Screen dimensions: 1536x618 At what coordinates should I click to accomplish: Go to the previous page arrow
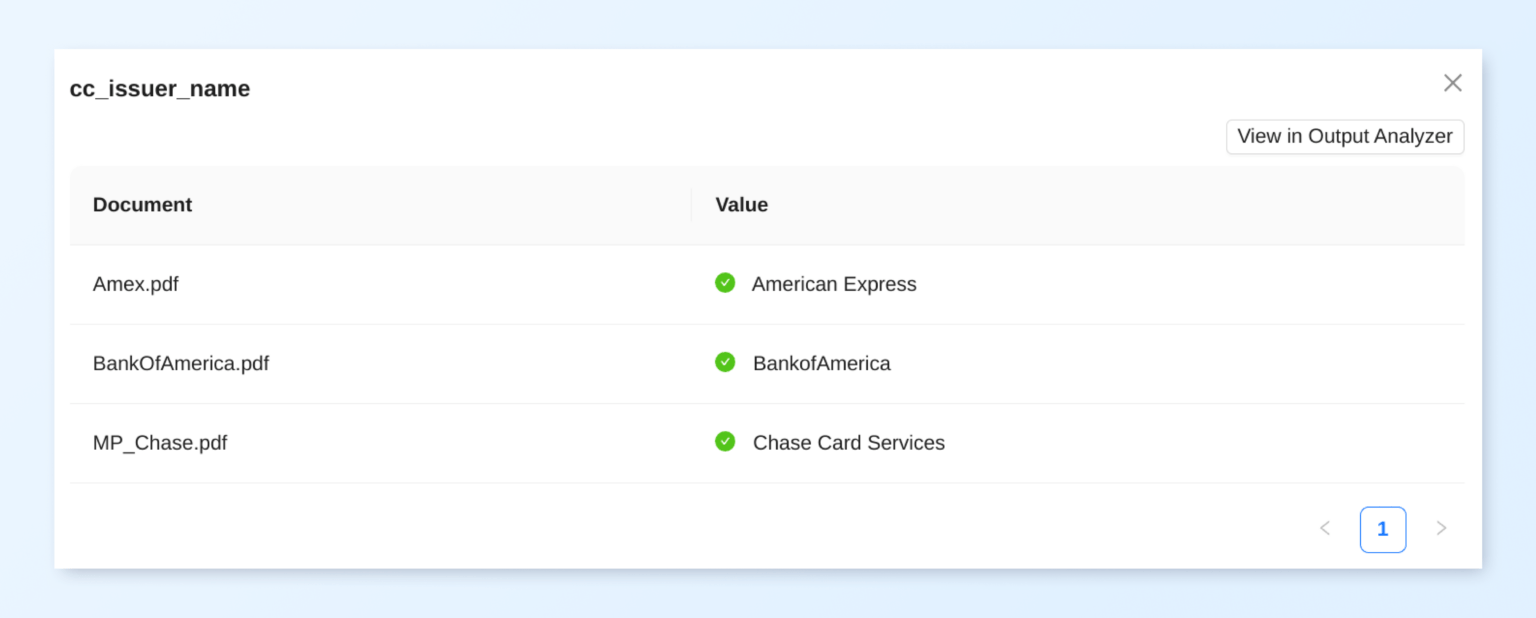1325,528
